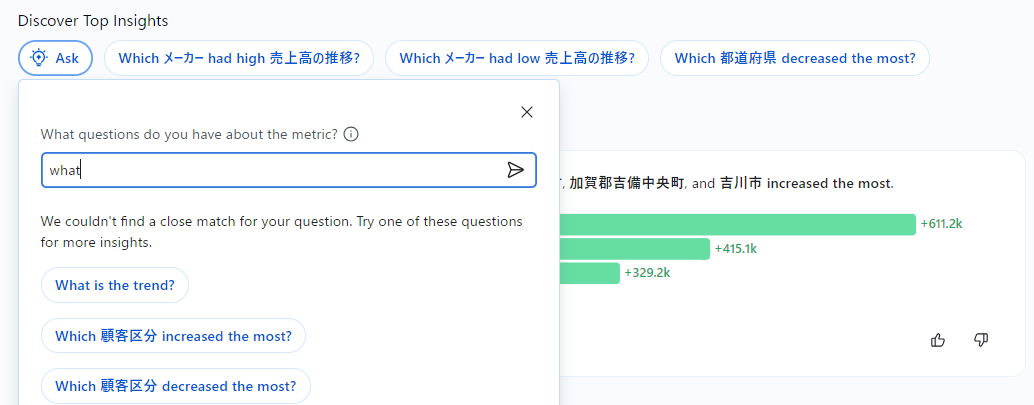This screenshot has height=405, width=1034.
Task: Give thumbs up to the insight
Action: (x=938, y=340)
